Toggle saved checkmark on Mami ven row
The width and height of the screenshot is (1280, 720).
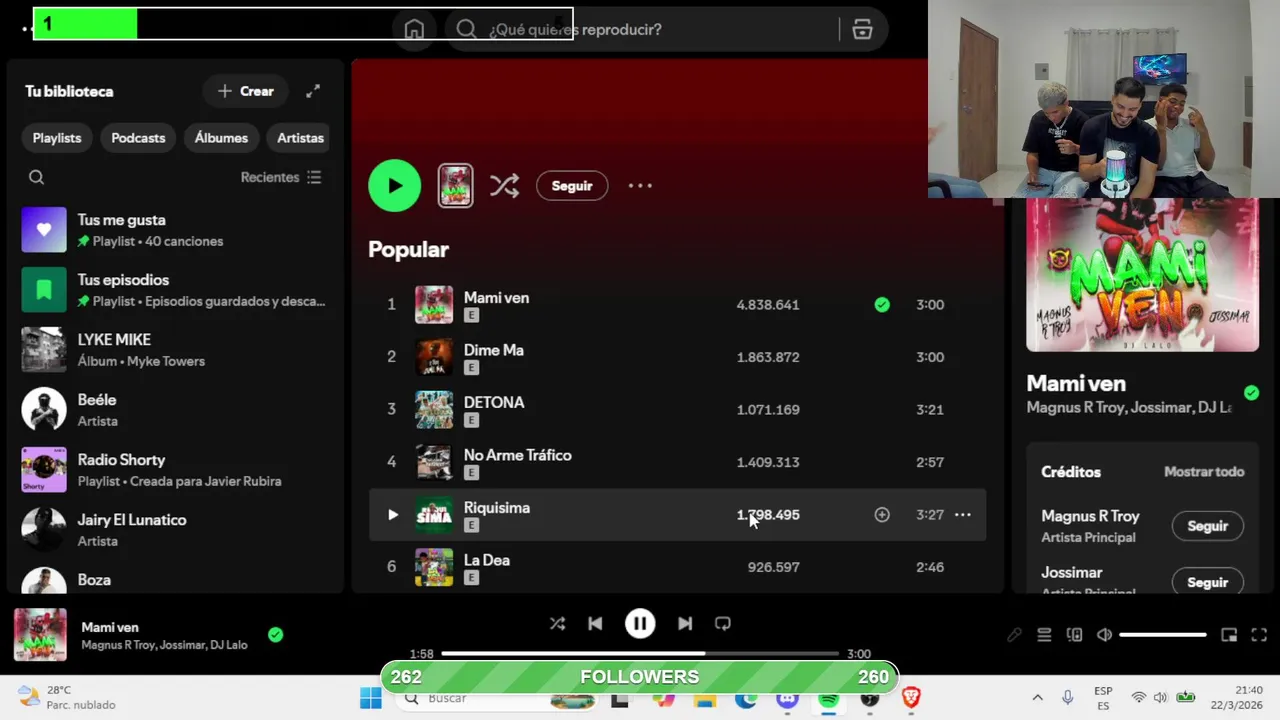point(882,305)
